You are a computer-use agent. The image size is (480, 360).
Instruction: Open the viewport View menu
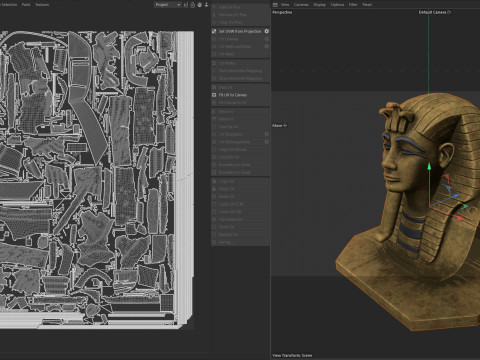coord(285,5)
